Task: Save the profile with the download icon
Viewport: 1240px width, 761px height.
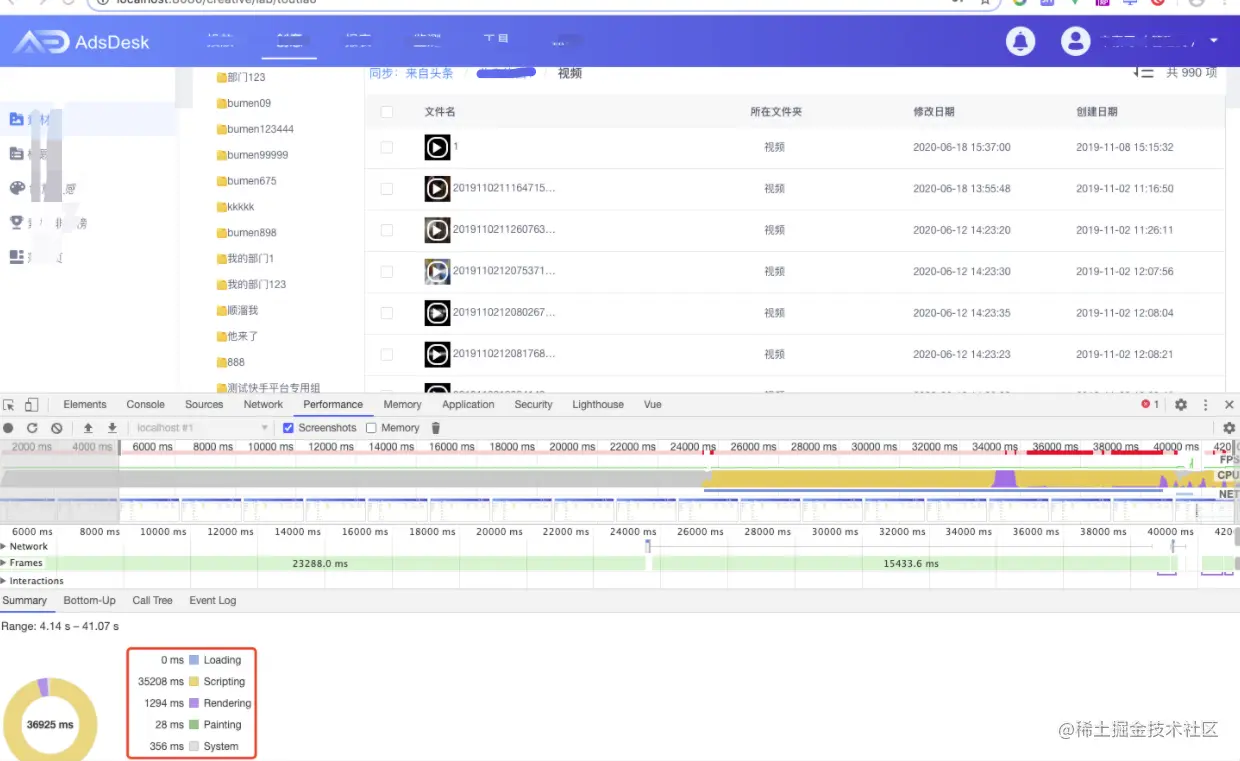Action: point(112,428)
